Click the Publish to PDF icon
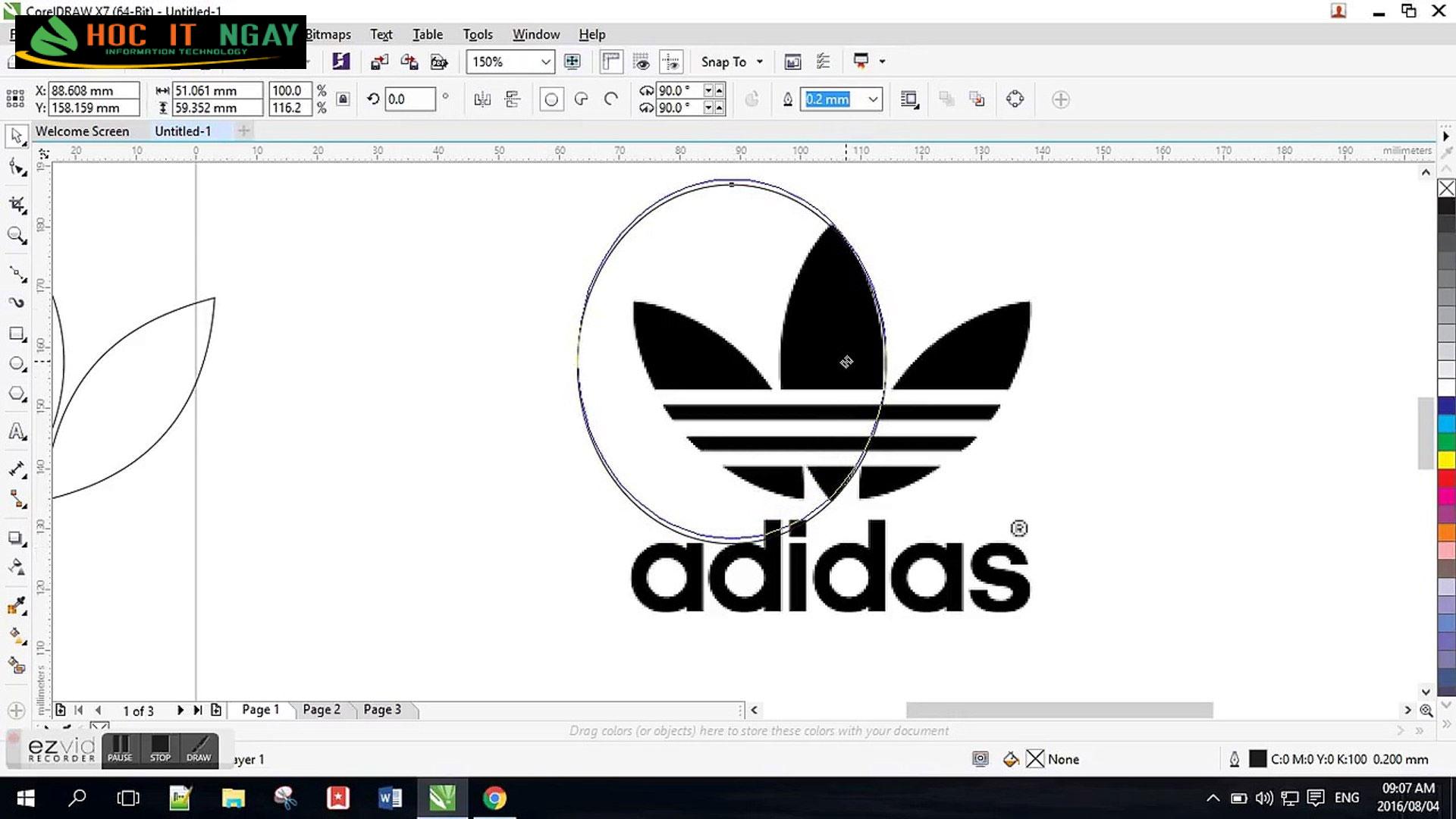Image resolution: width=1456 pixels, height=819 pixels. tap(439, 61)
